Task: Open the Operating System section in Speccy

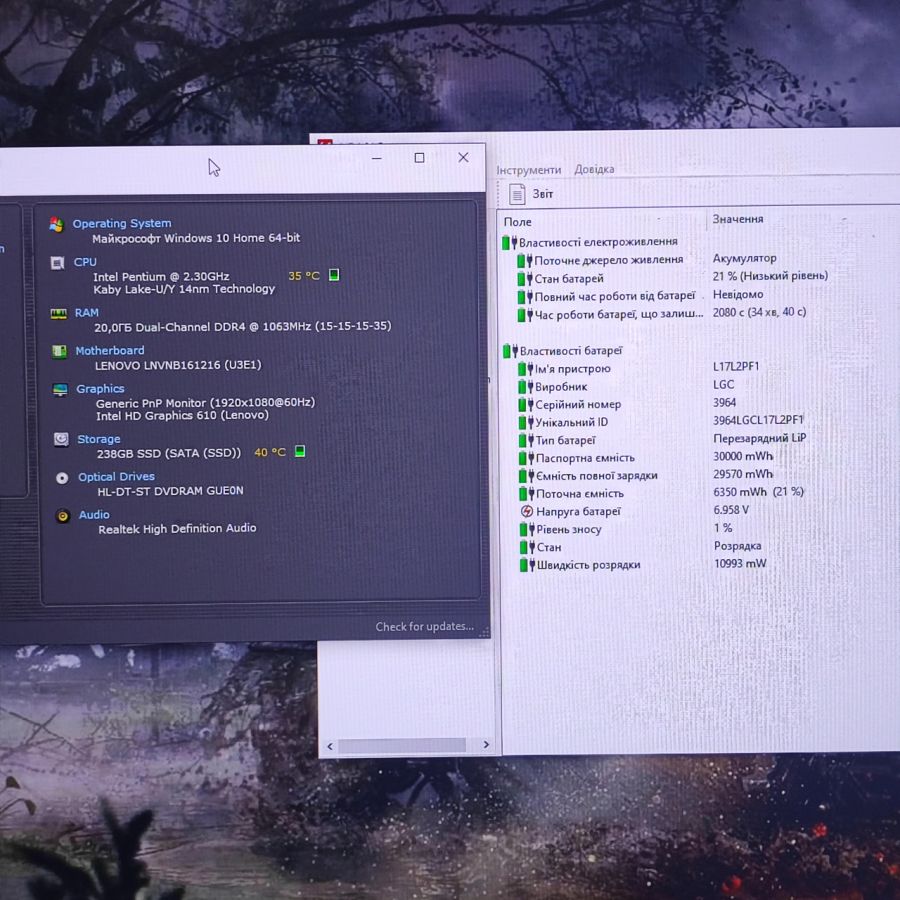Action: point(122,223)
